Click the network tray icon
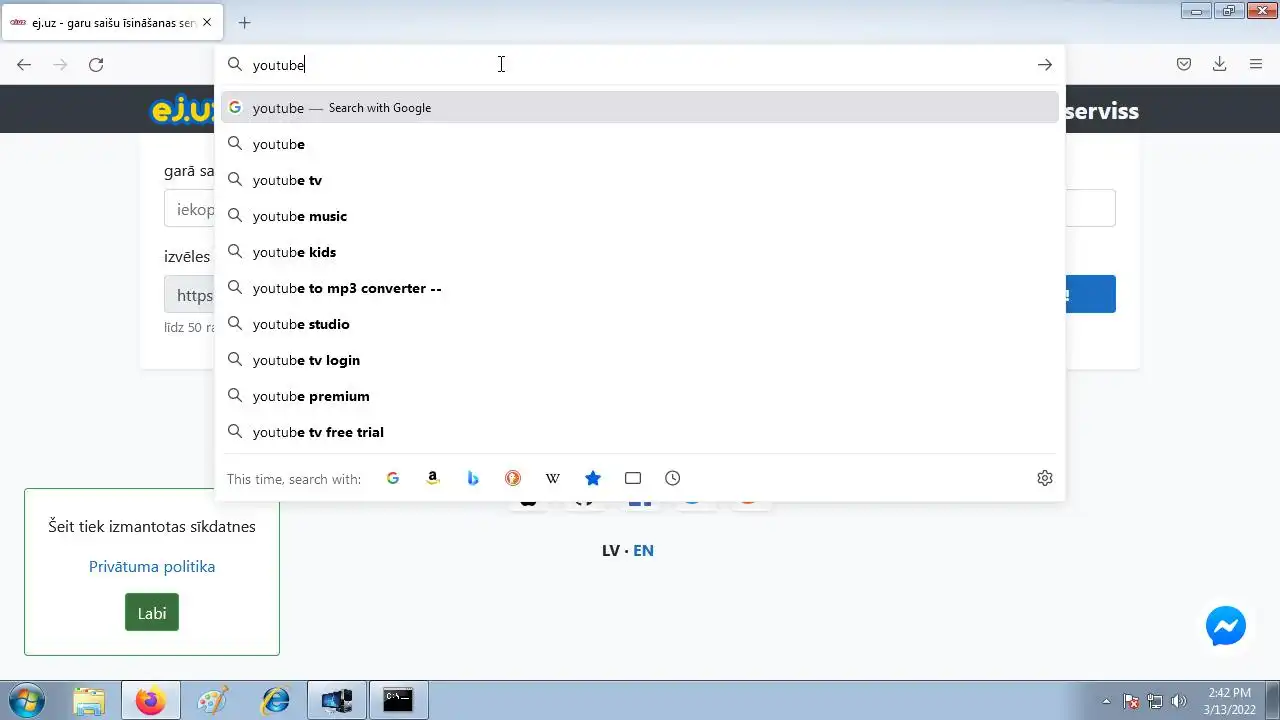 point(1155,701)
